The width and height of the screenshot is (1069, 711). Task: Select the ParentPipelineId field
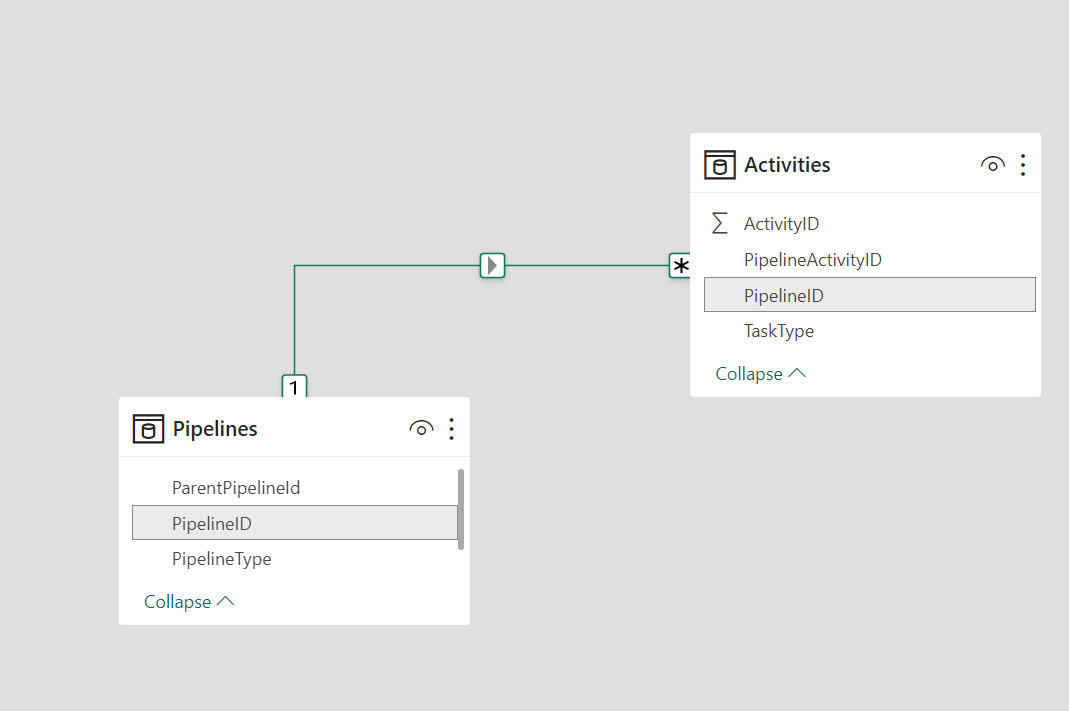(x=295, y=487)
